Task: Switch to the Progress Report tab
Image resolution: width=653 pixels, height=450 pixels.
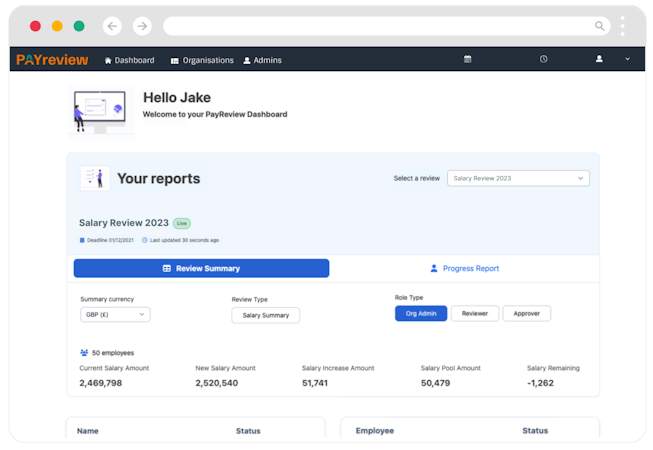Action: (x=464, y=269)
